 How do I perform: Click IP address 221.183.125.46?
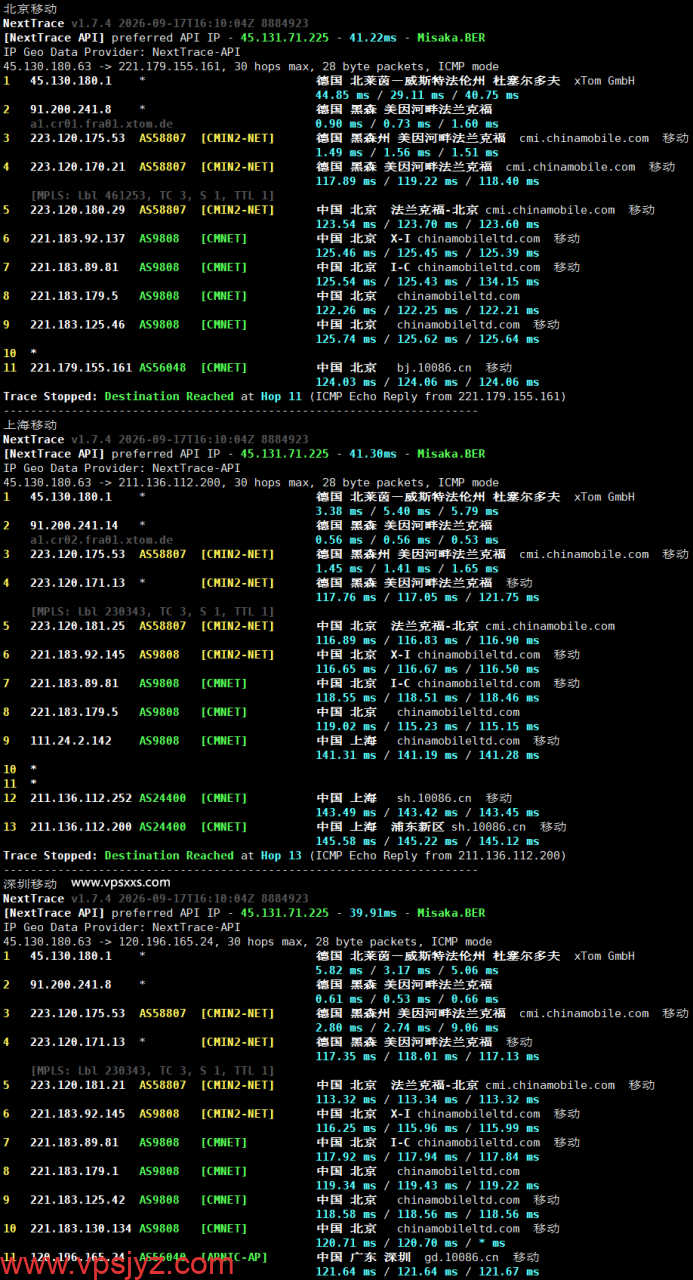[x=78, y=325]
